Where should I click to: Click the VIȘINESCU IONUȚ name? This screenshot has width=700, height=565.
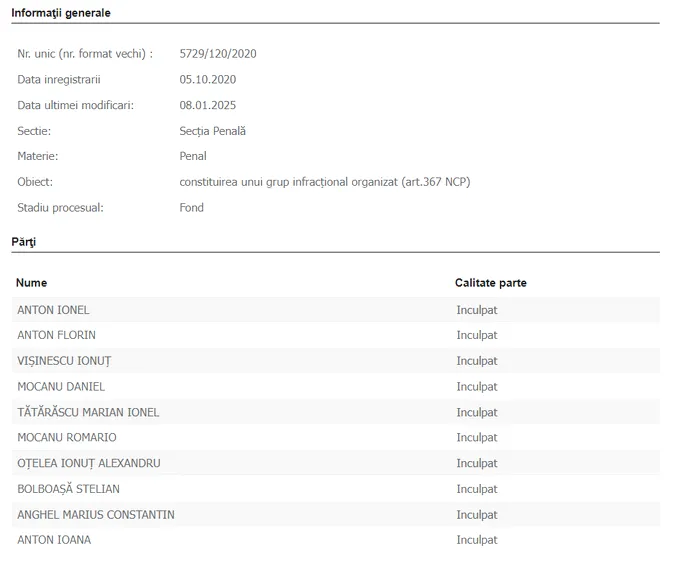tap(64, 361)
